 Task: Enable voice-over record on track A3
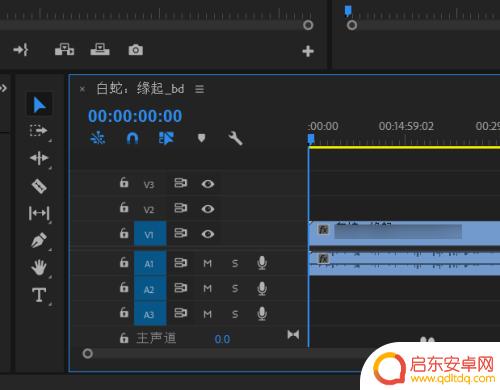[262, 313]
